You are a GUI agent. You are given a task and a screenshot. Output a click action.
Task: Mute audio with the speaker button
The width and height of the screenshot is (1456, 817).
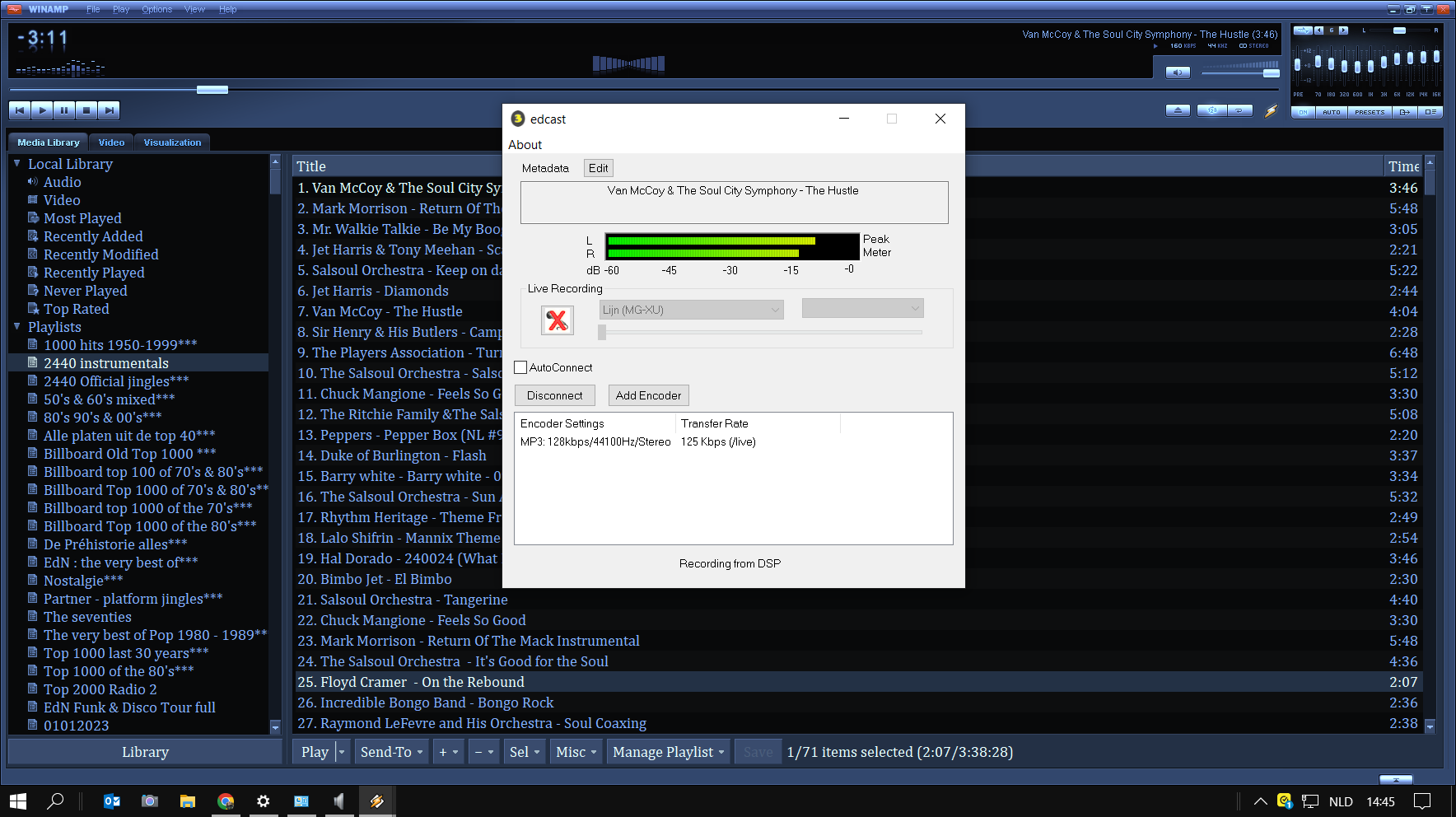pos(1178,72)
